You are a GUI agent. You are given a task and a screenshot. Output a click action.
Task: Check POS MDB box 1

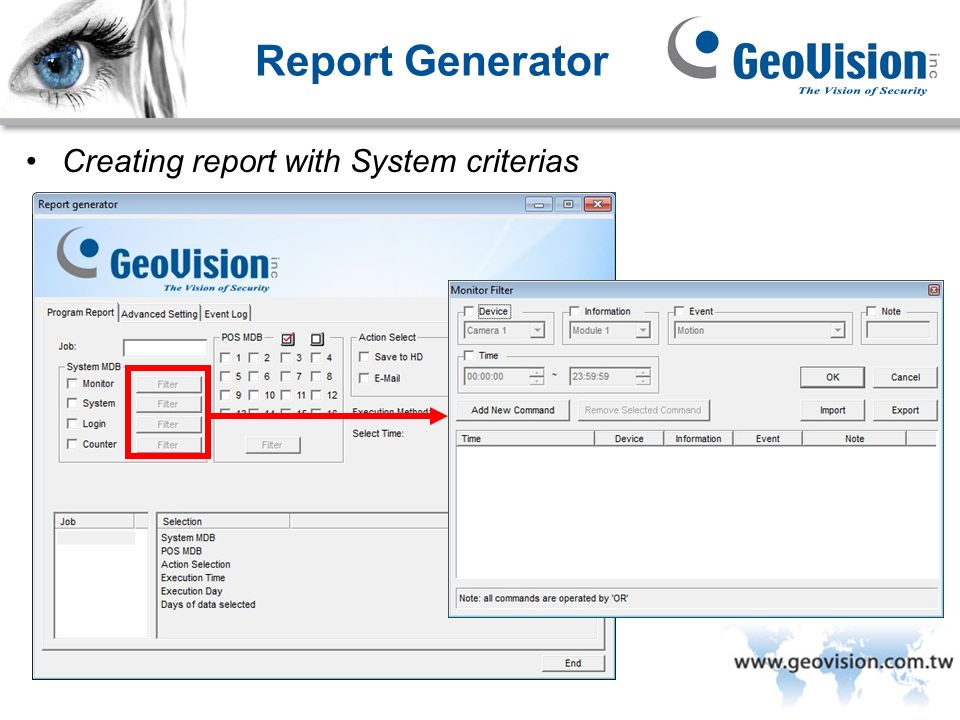[225, 358]
